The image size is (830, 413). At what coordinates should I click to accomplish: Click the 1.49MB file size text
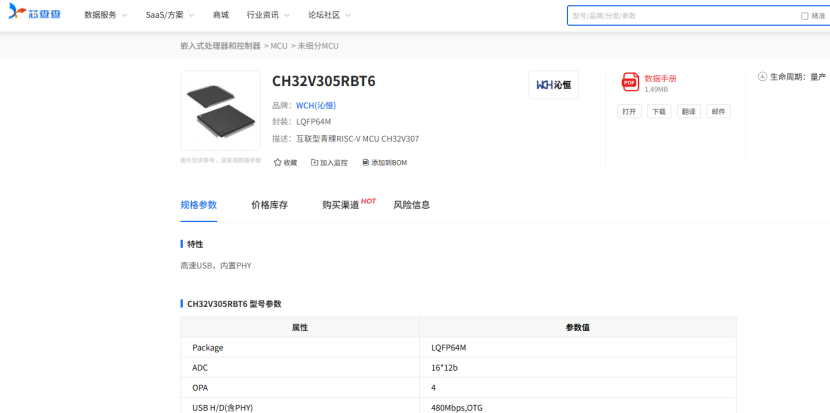(x=656, y=89)
